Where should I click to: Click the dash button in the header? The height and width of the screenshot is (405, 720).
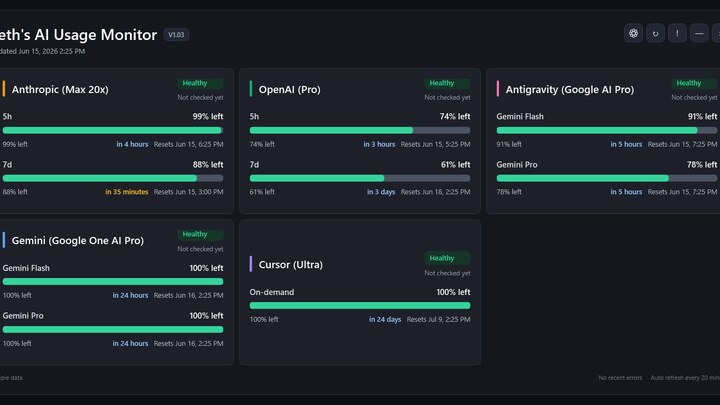pyautogui.click(x=699, y=34)
